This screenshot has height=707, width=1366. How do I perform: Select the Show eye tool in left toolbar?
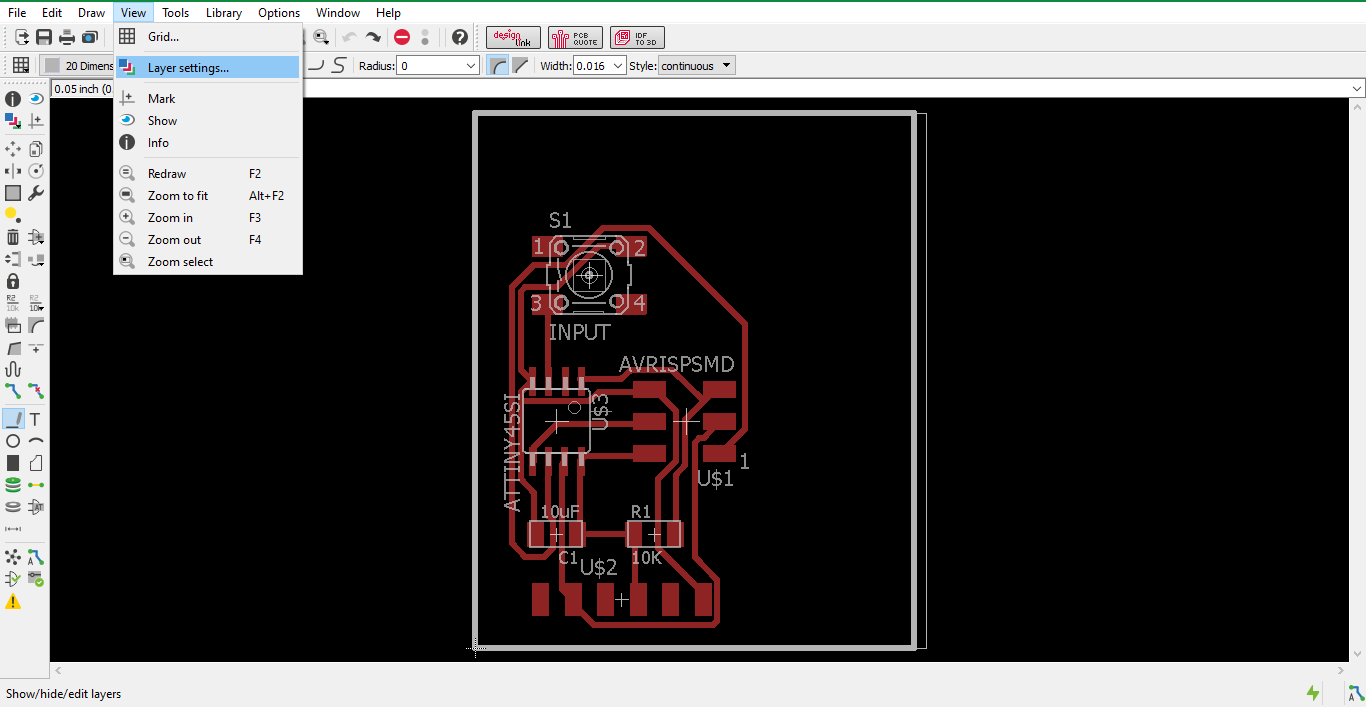36,99
